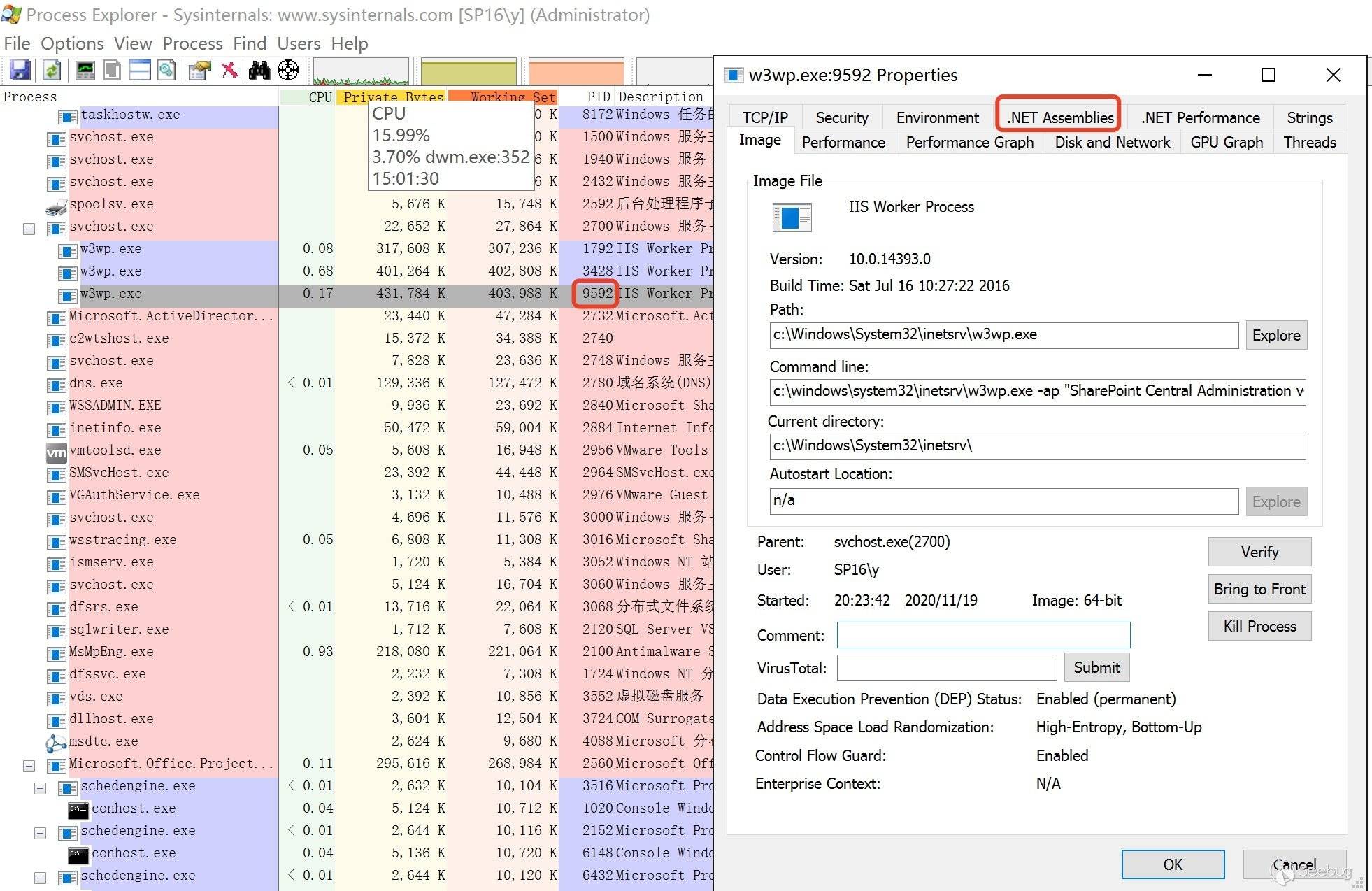Open the Options menu

(x=72, y=43)
